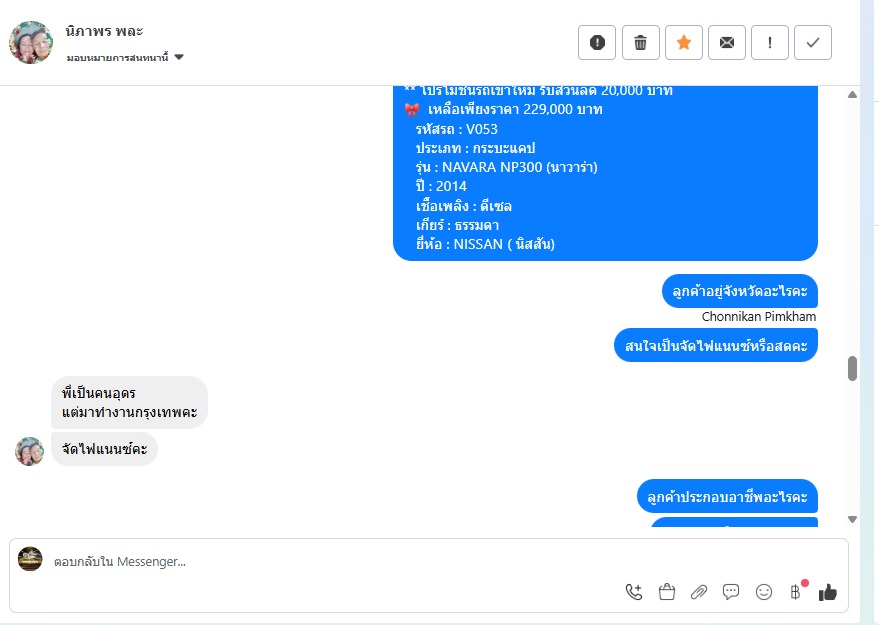Screen dimensions: 879x625
Task: Mark conversation unread with envelope icon
Action: pyautogui.click(x=727, y=43)
